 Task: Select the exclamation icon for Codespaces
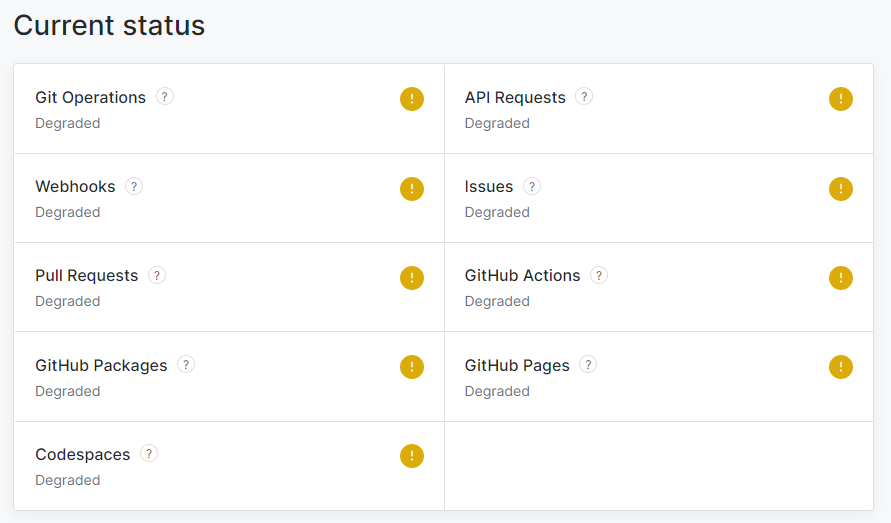412,456
